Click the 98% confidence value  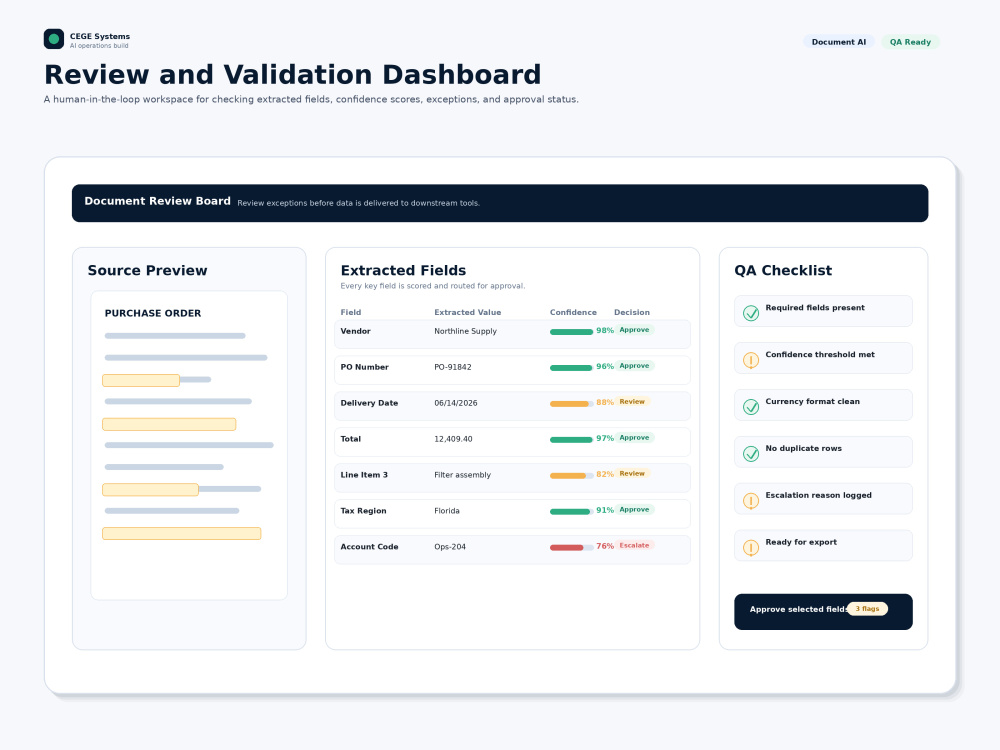coord(605,330)
